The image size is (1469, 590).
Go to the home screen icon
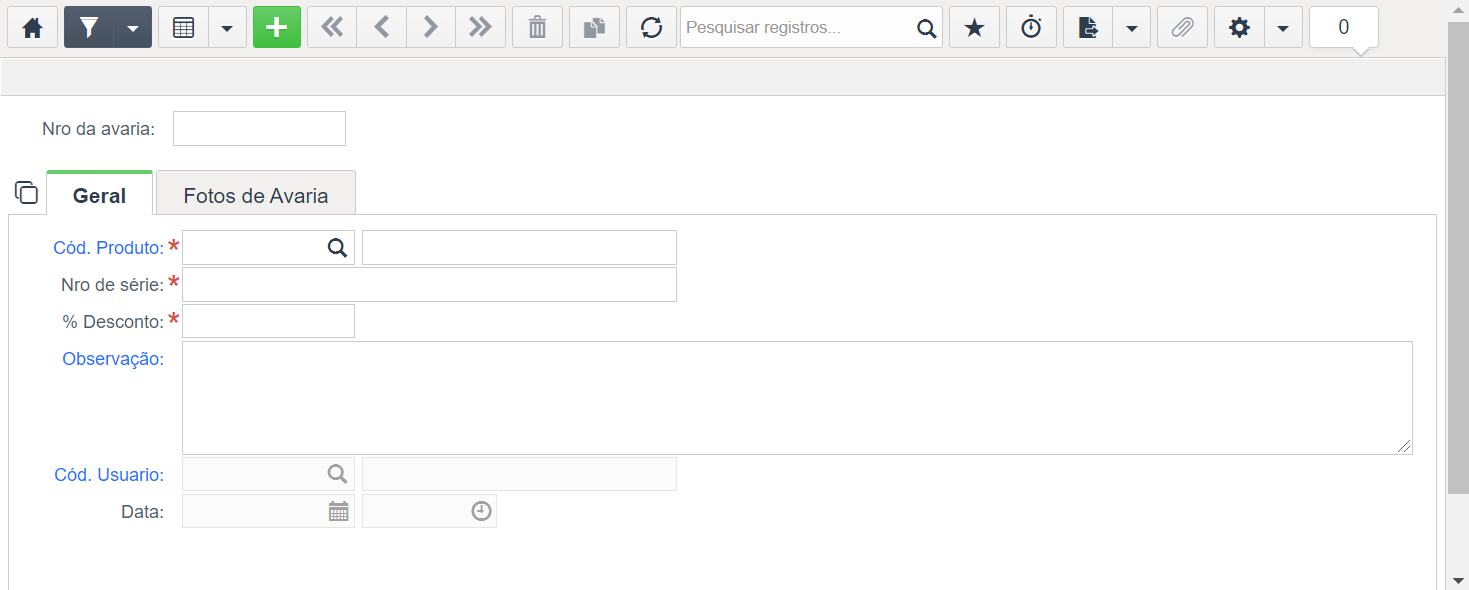click(x=33, y=28)
